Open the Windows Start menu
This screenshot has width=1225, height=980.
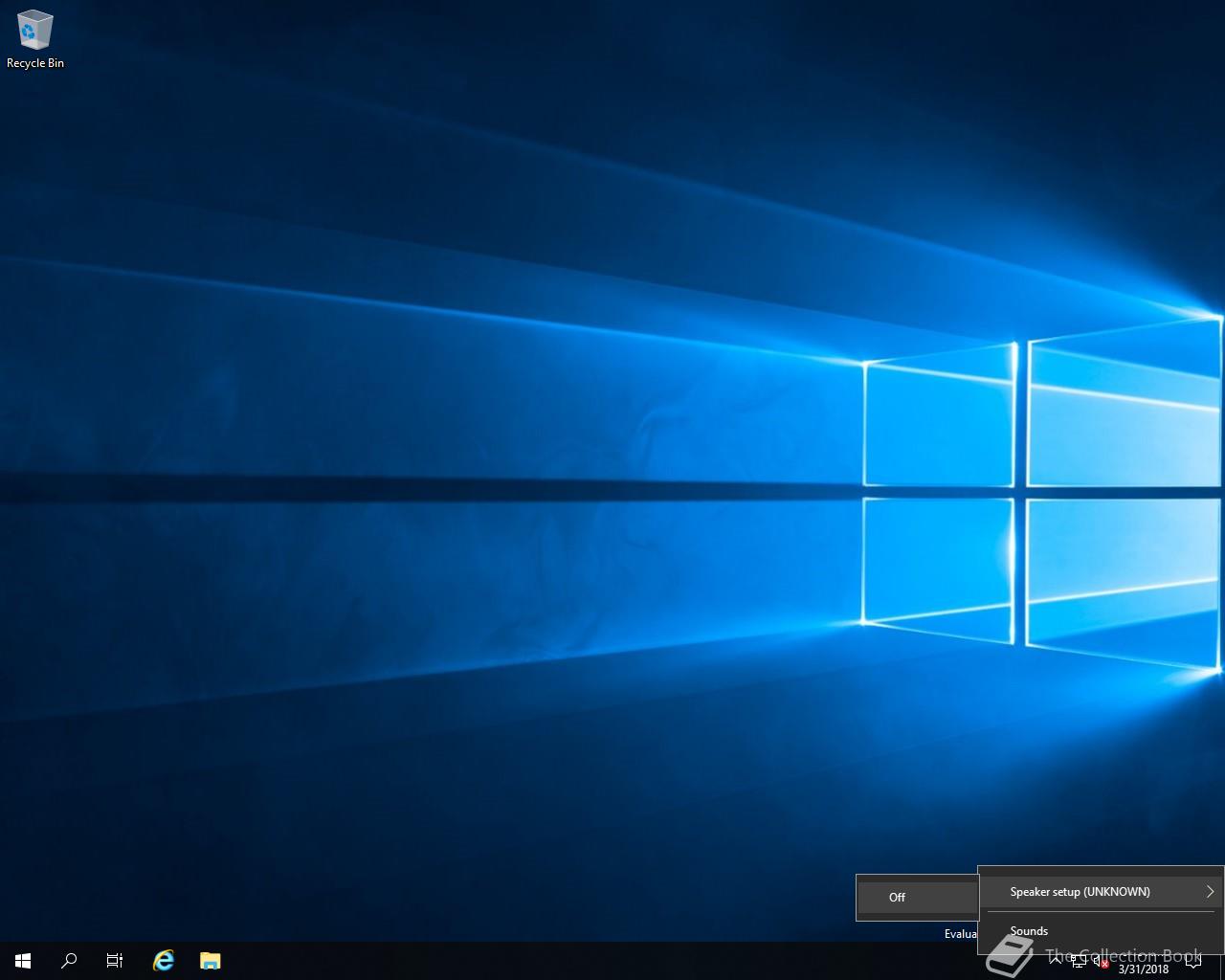(23, 961)
